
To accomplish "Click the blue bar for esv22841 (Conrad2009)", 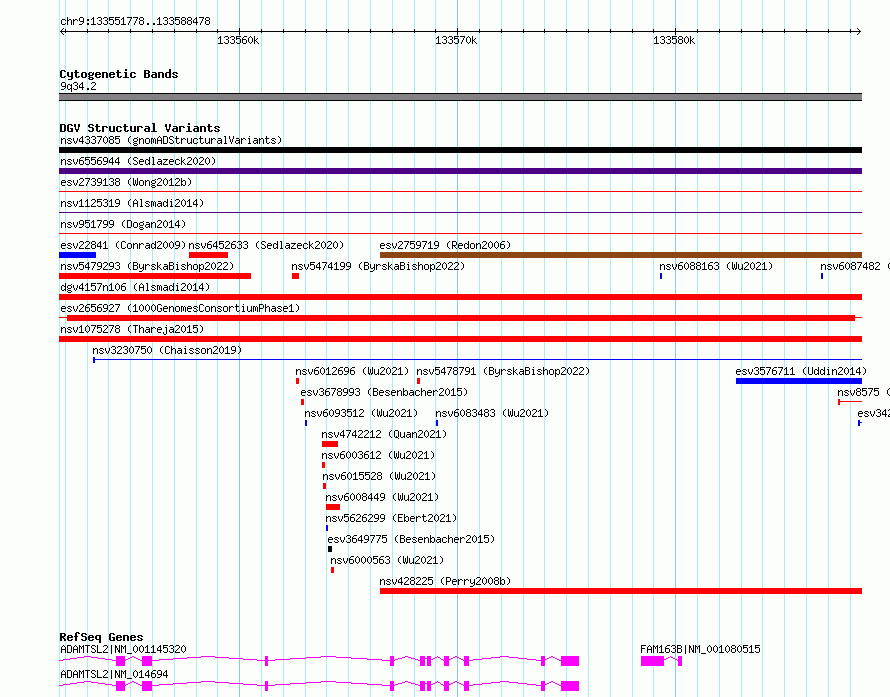I will click(x=77, y=255).
